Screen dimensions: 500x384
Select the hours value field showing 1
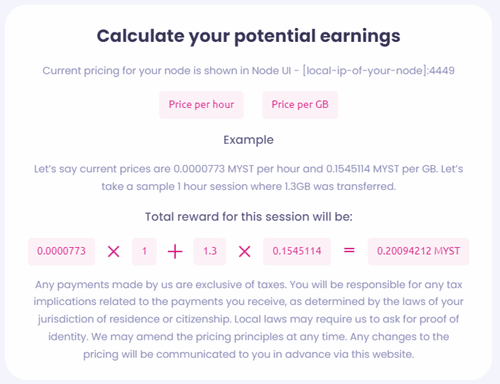pyautogui.click(x=144, y=251)
